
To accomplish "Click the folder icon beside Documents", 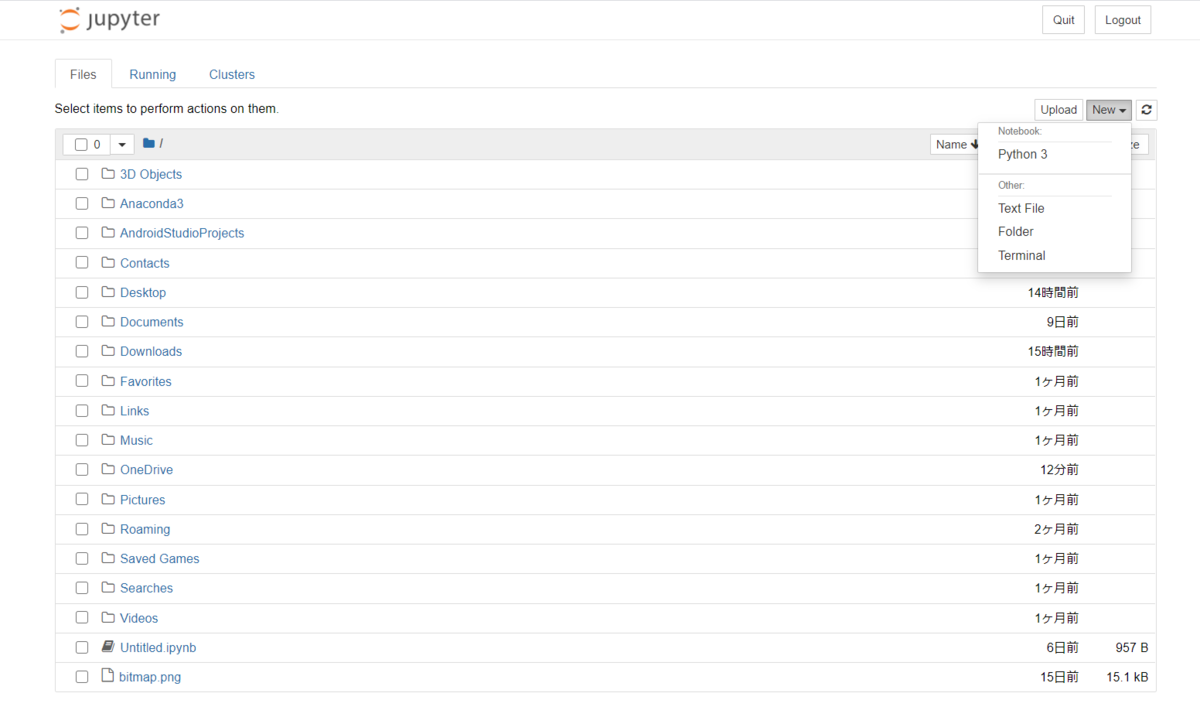I will tap(108, 322).
